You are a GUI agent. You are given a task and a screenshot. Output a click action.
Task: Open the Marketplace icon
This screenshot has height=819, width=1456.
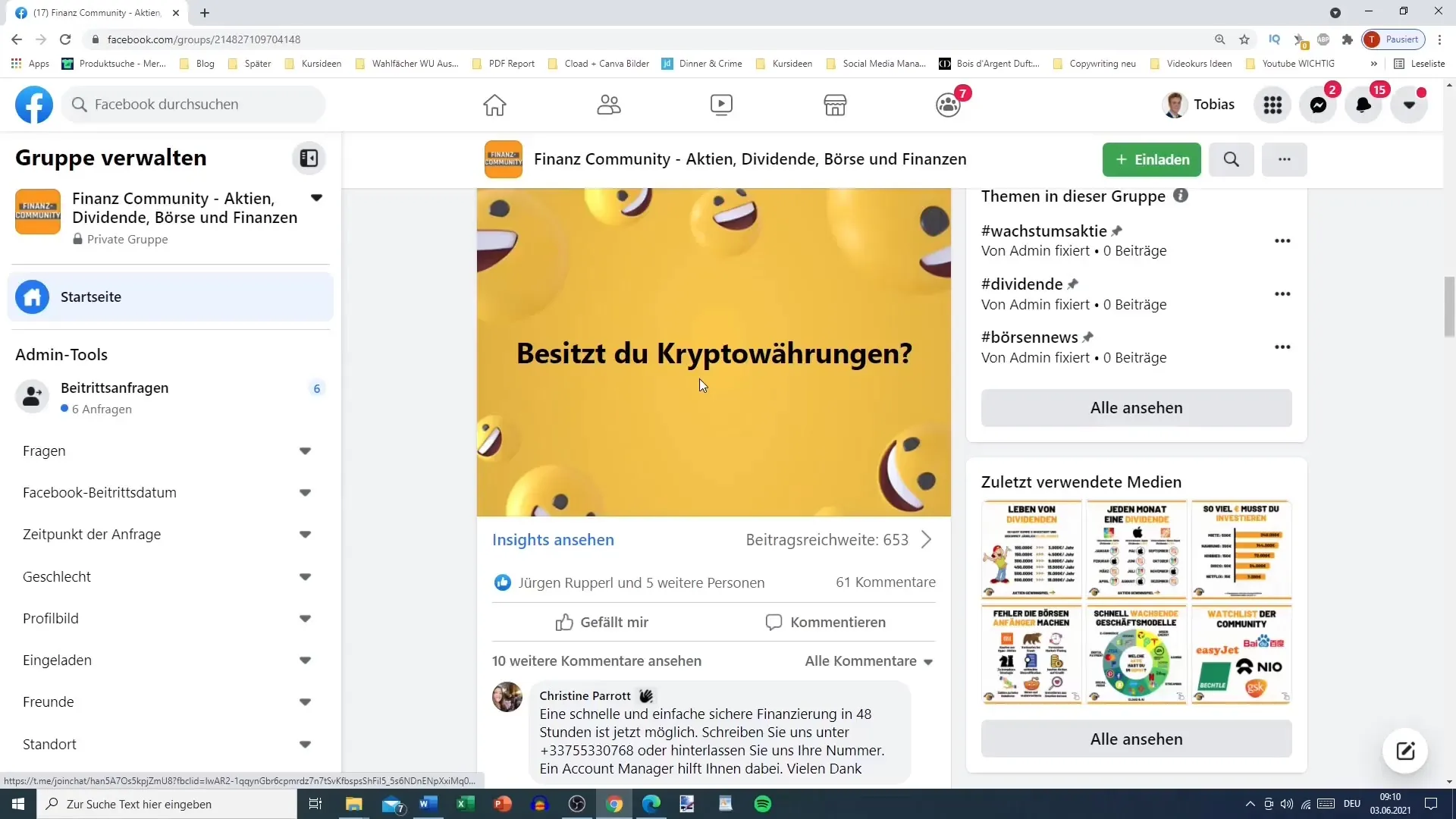coord(835,105)
